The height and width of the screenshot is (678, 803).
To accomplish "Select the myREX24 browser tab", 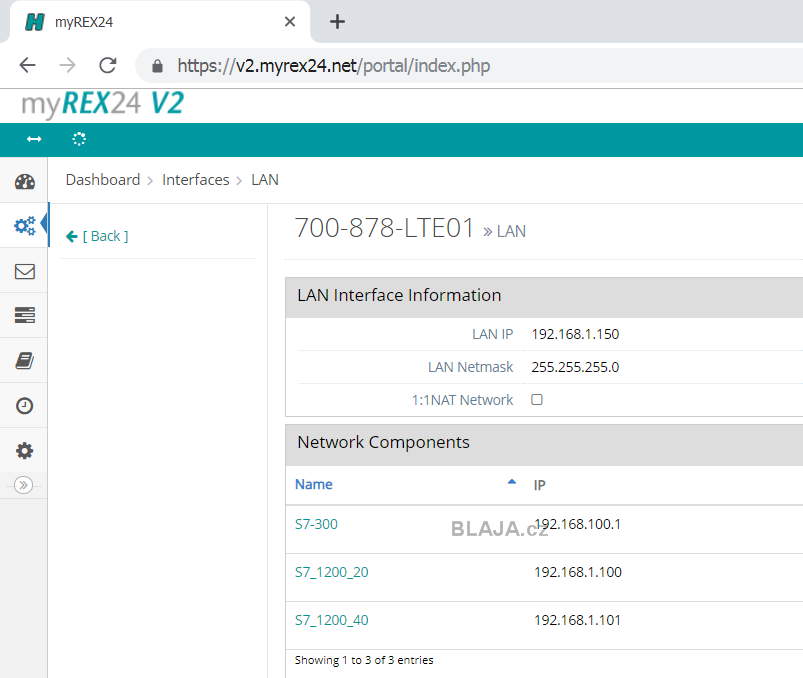I will click(x=159, y=22).
